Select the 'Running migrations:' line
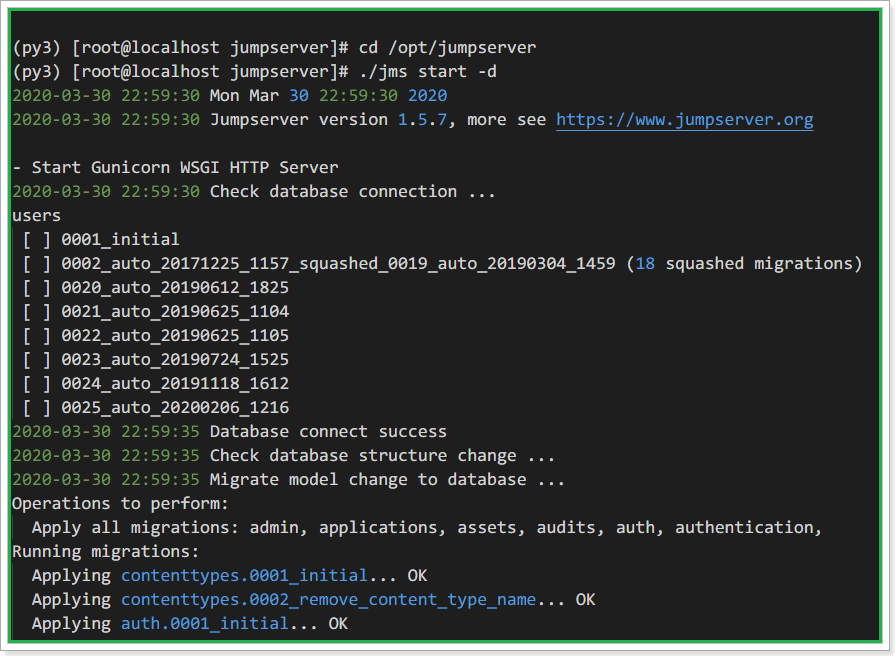 pyautogui.click(x=106, y=551)
